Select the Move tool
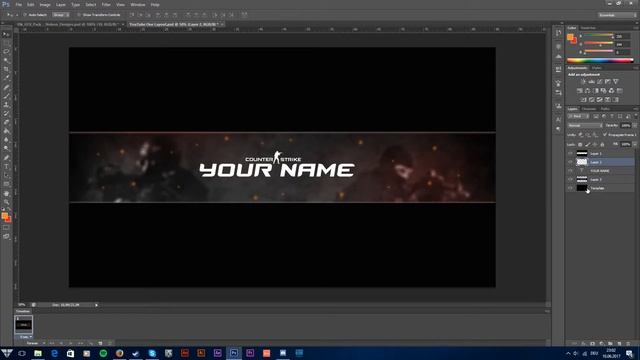Screen dimensions: 640x360 coord(6,34)
